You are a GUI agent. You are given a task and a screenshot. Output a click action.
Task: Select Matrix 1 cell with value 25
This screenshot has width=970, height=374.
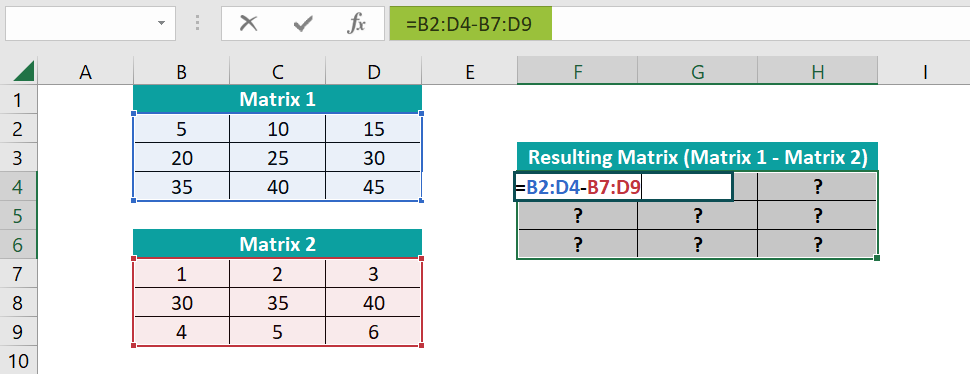click(277, 158)
